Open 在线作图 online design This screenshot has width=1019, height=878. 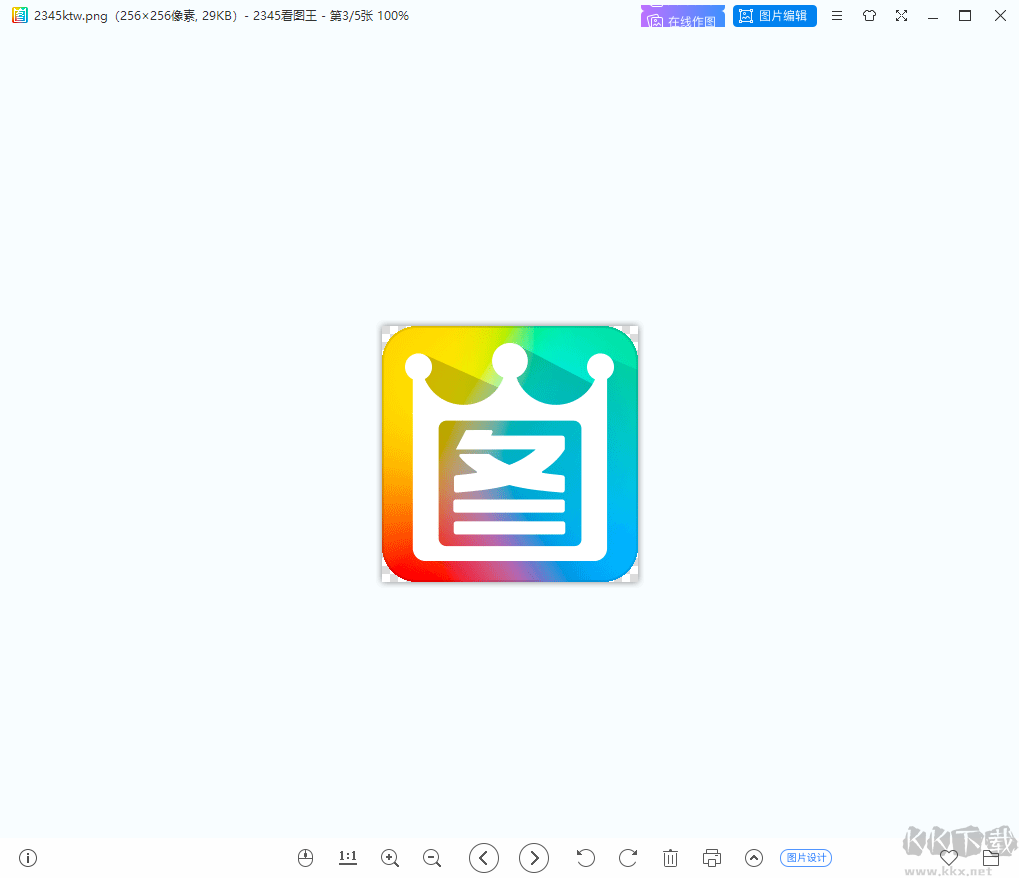682,16
